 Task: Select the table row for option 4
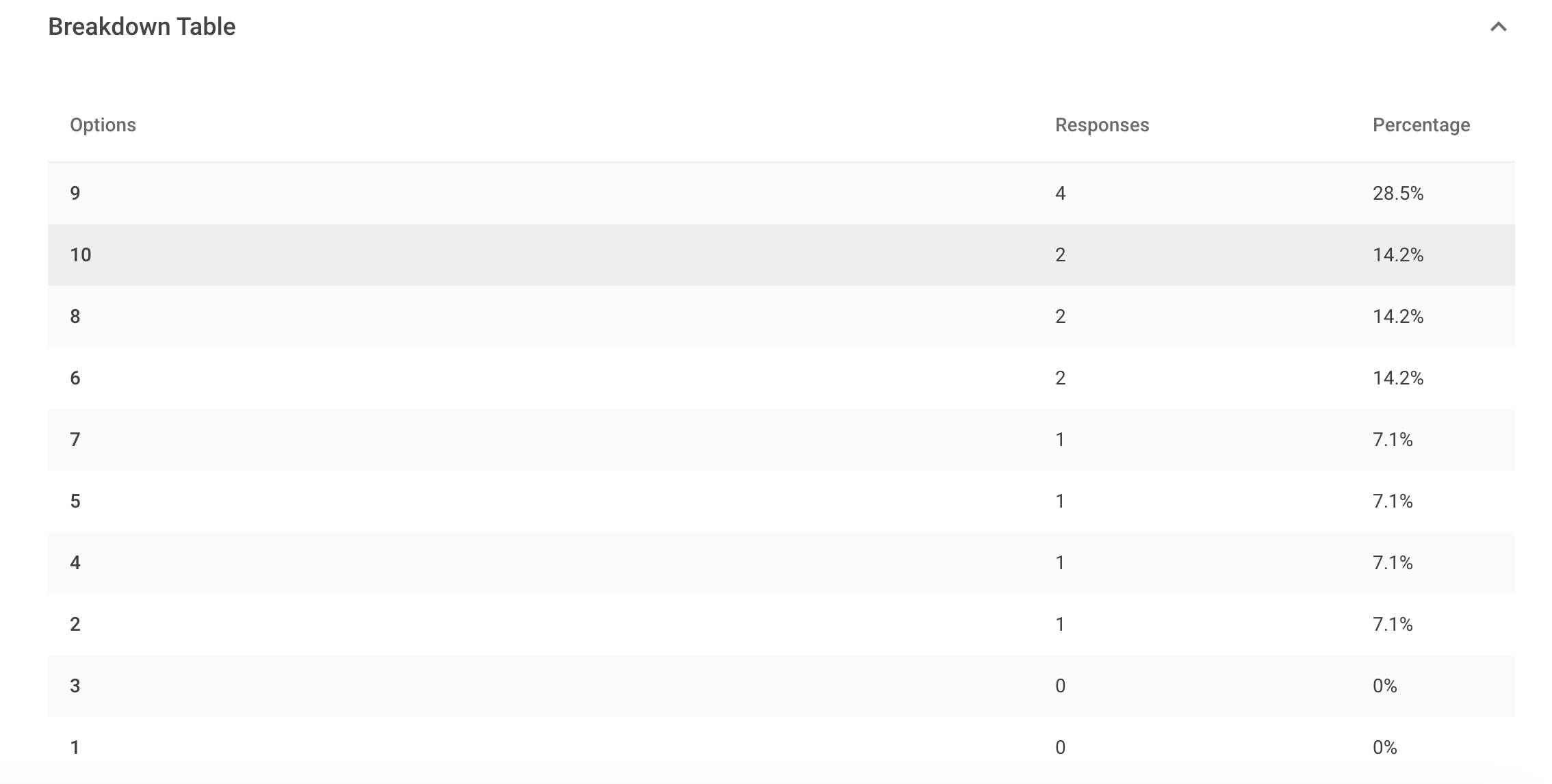point(780,563)
